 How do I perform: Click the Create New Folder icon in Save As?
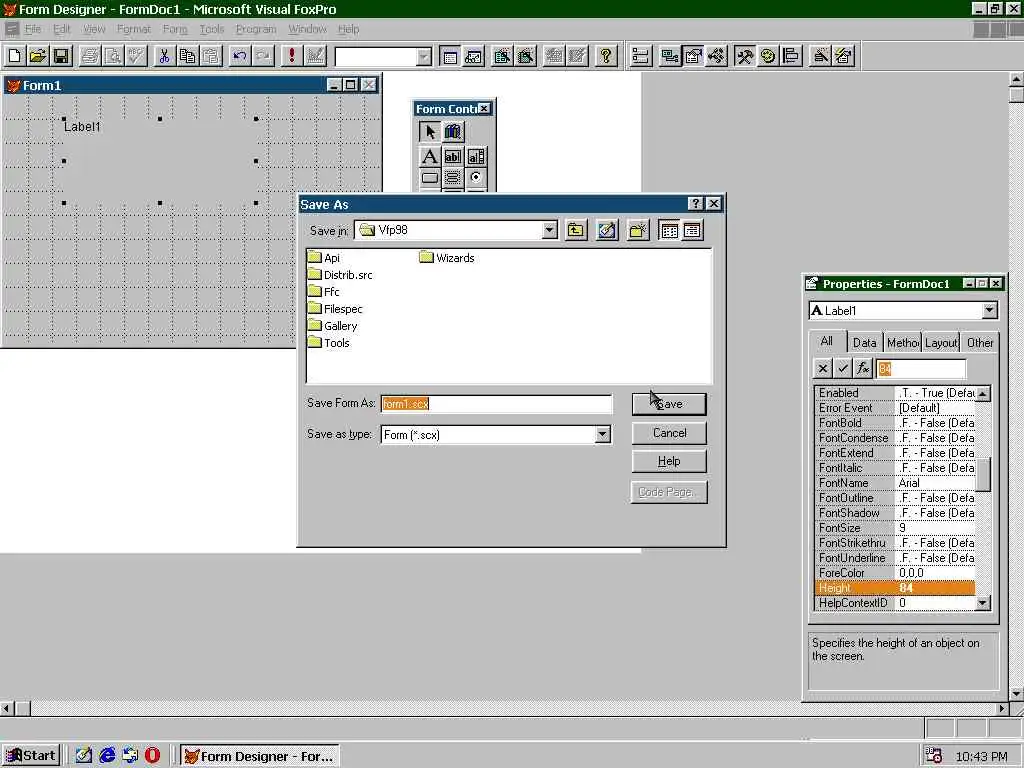[x=638, y=230]
